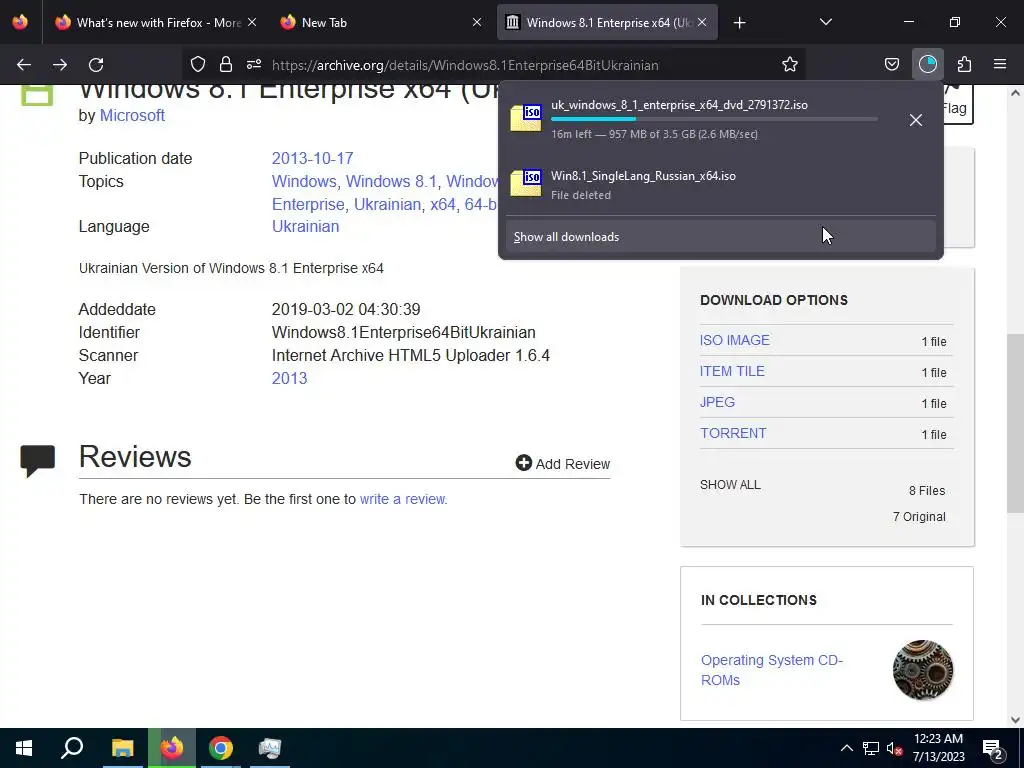The image size is (1024, 768).
Task: Open the site permissions icon in address bar
Action: 254,65
